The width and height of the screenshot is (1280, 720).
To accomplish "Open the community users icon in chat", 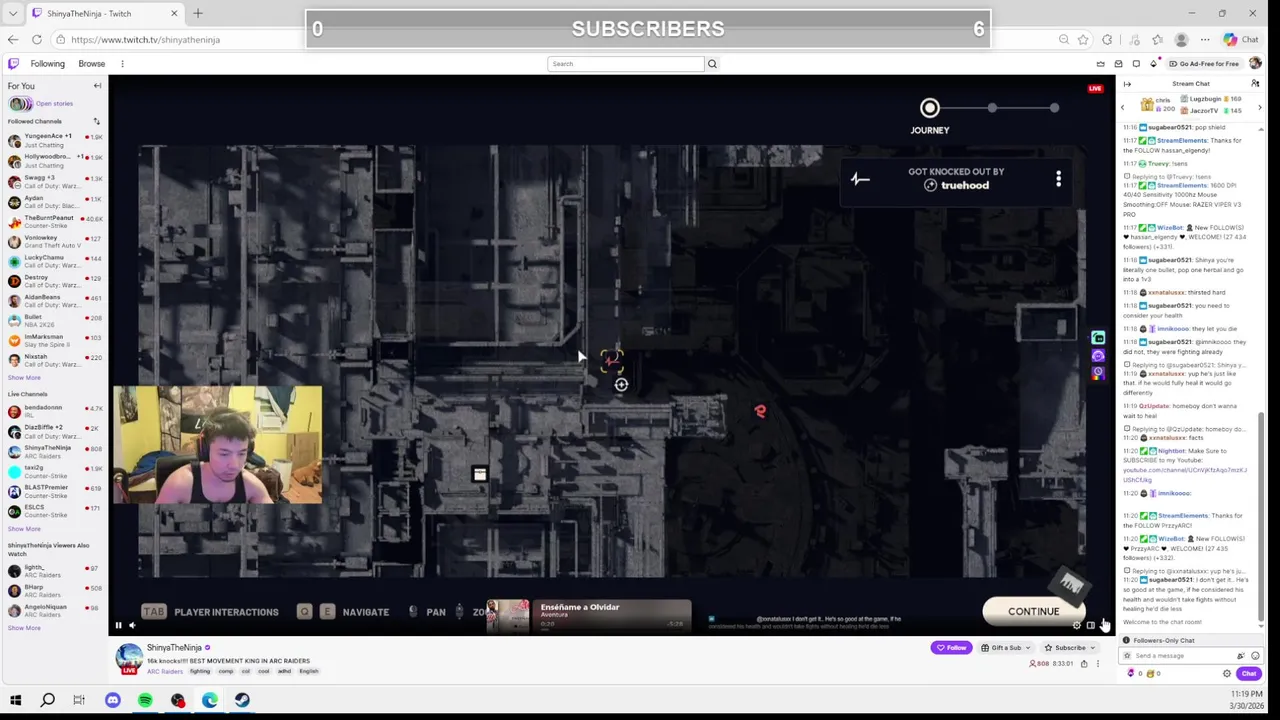I will (x=1255, y=83).
